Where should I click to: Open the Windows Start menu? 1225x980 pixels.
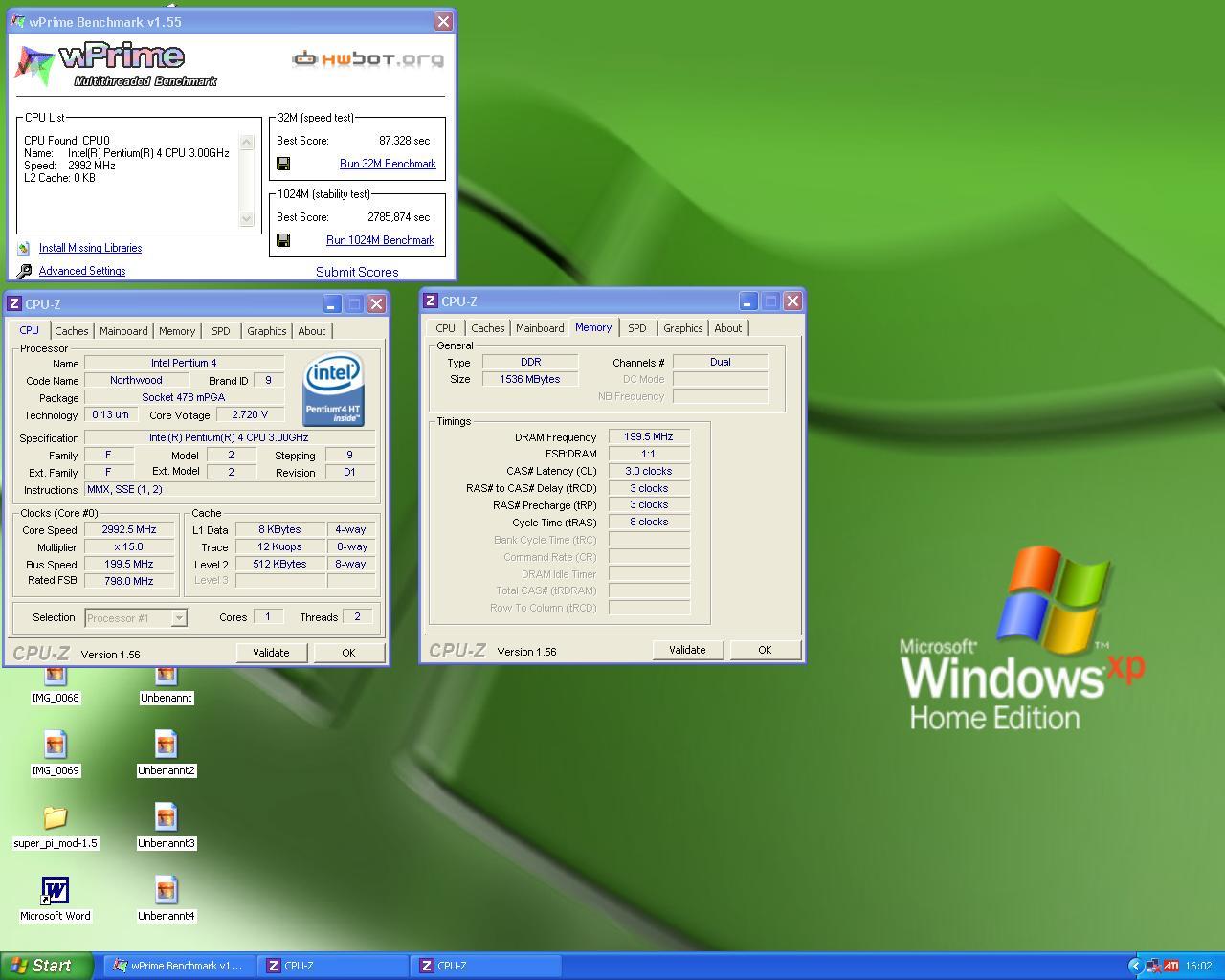[x=46, y=966]
